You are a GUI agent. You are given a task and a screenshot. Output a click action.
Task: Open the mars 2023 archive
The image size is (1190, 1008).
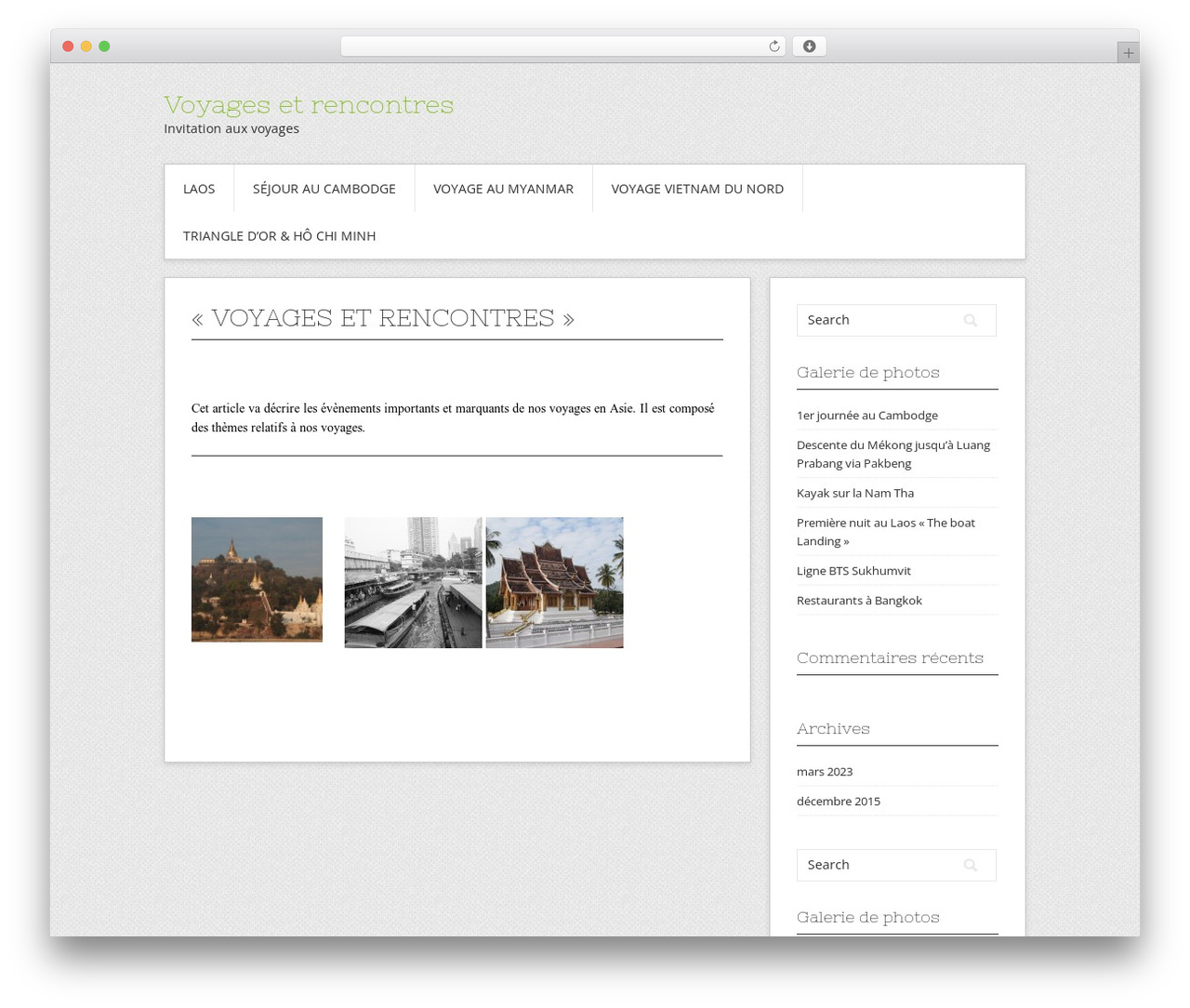[x=825, y=772]
